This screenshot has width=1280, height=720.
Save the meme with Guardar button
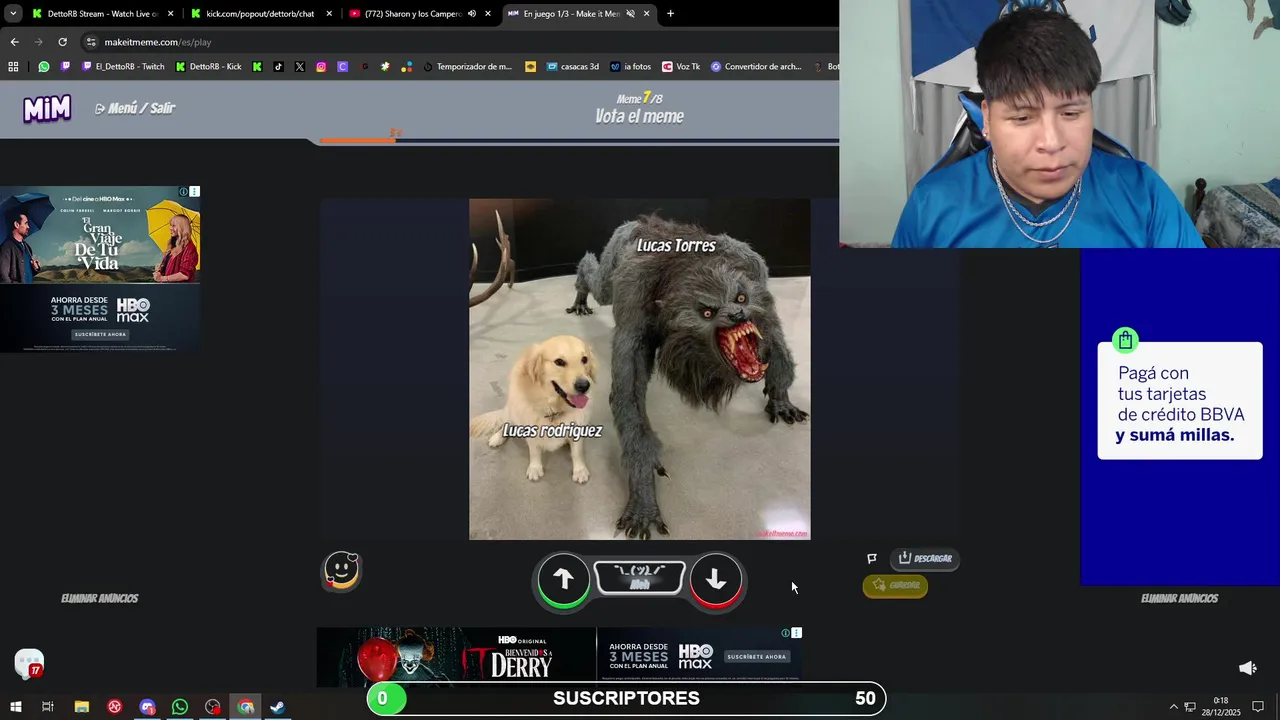click(895, 585)
